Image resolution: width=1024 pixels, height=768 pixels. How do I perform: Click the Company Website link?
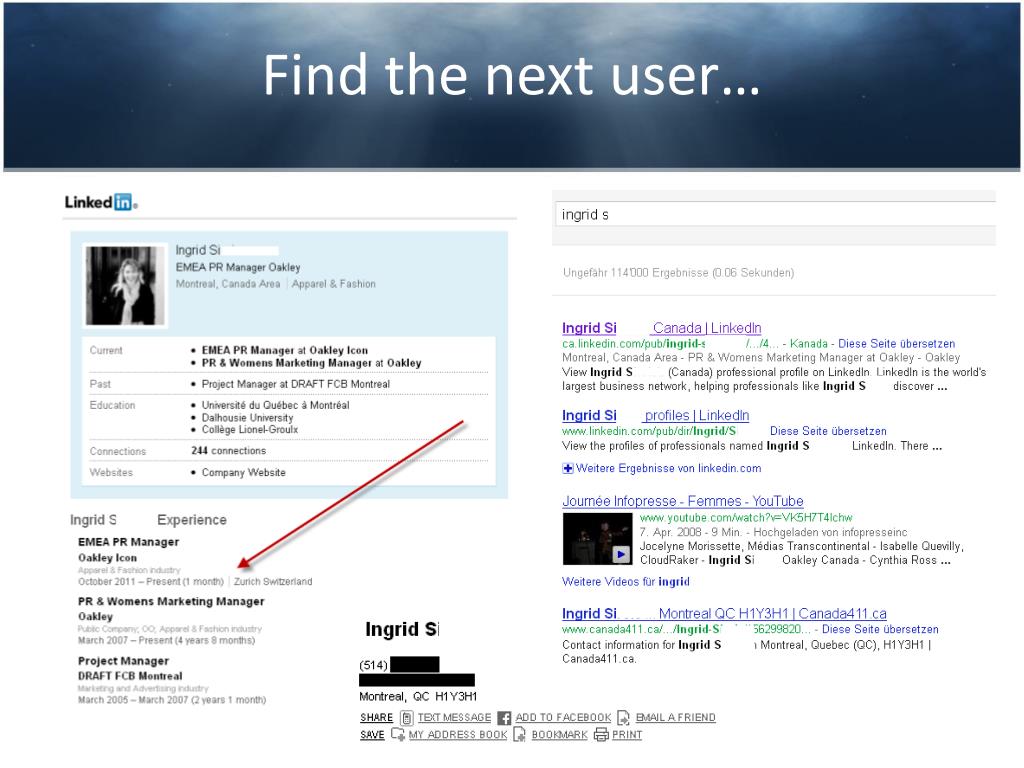point(244,472)
